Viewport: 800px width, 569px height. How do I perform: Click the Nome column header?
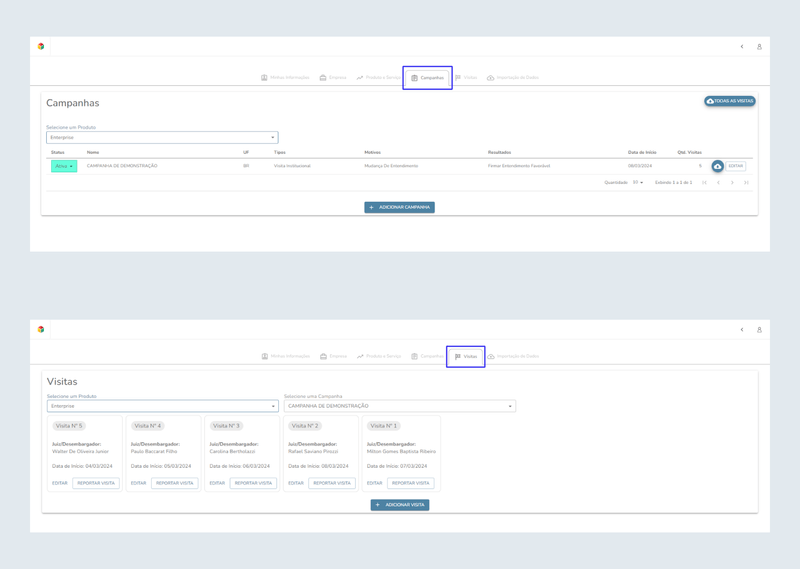[x=93, y=153]
